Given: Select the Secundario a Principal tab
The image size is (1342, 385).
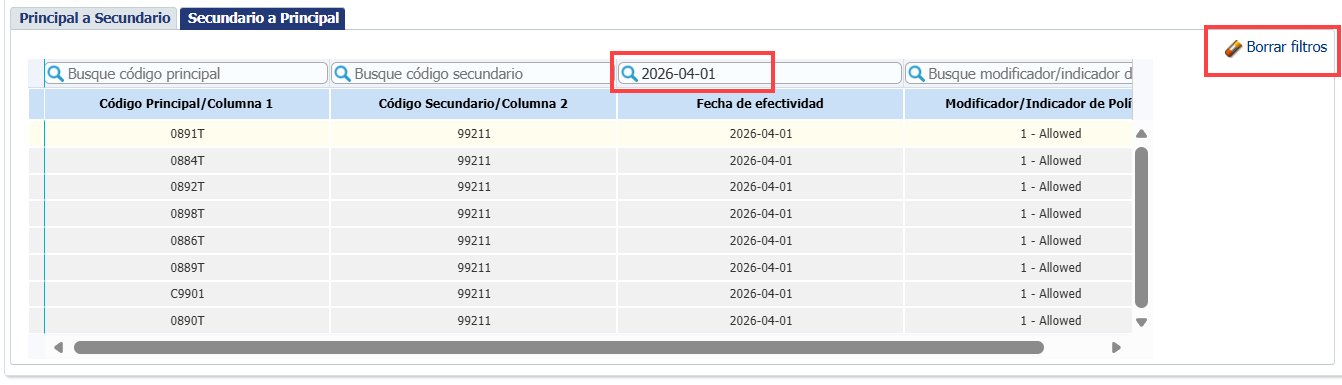Looking at the screenshot, I should [x=263, y=18].
